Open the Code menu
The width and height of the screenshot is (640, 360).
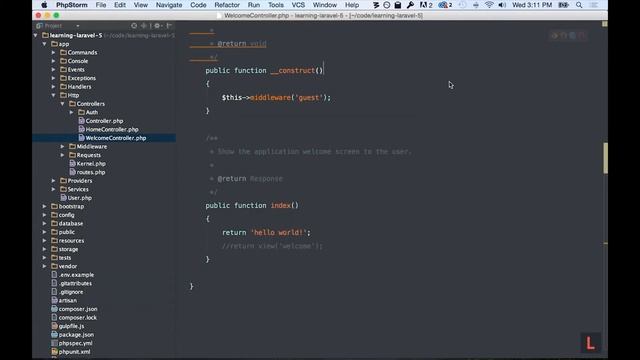coord(198,5)
